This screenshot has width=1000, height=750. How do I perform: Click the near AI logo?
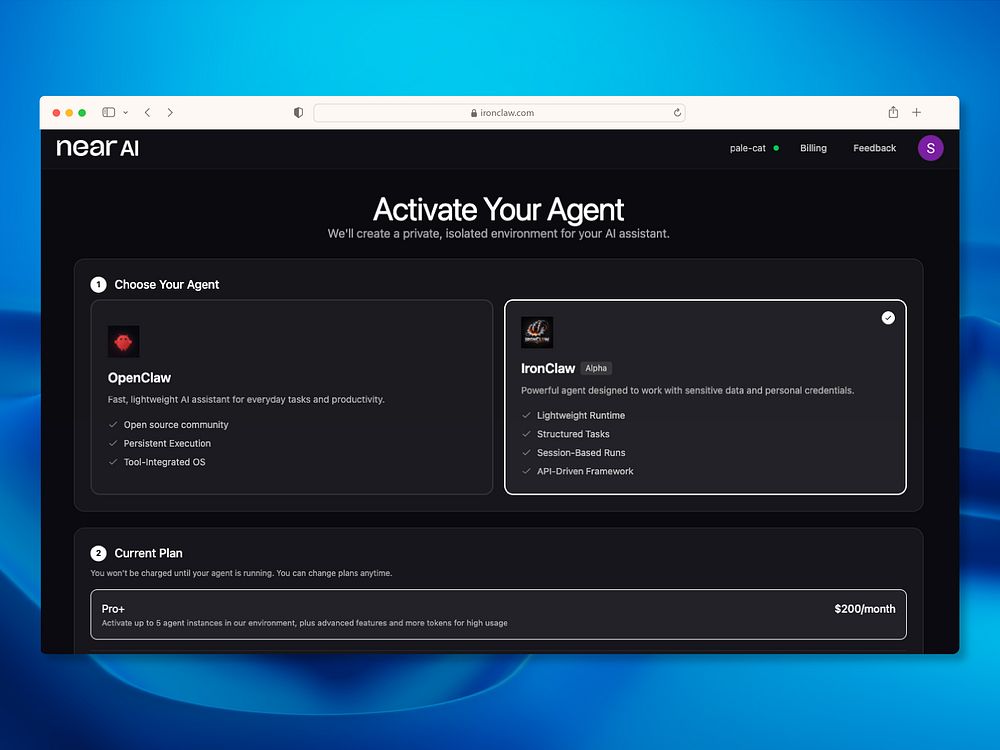click(98, 148)
